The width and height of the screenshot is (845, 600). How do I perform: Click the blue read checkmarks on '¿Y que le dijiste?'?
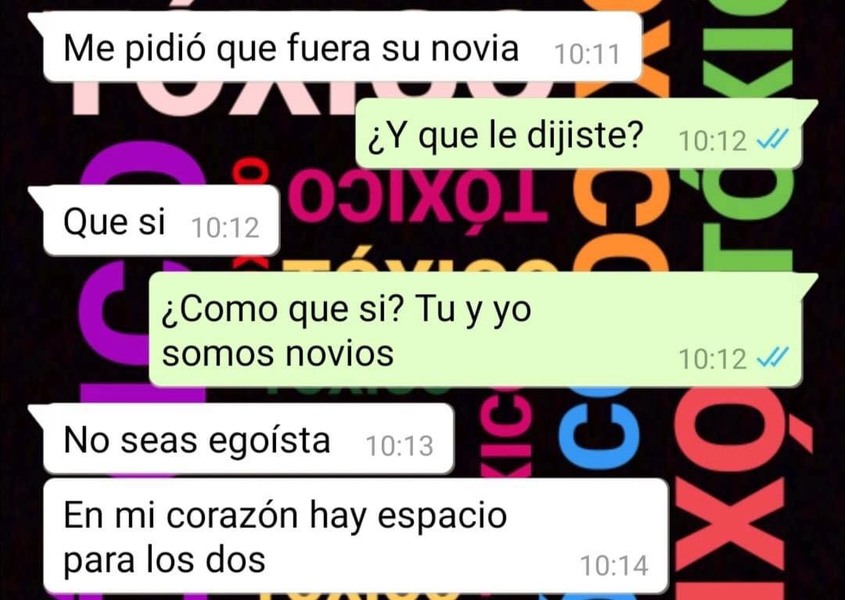(x=772, y=140)
